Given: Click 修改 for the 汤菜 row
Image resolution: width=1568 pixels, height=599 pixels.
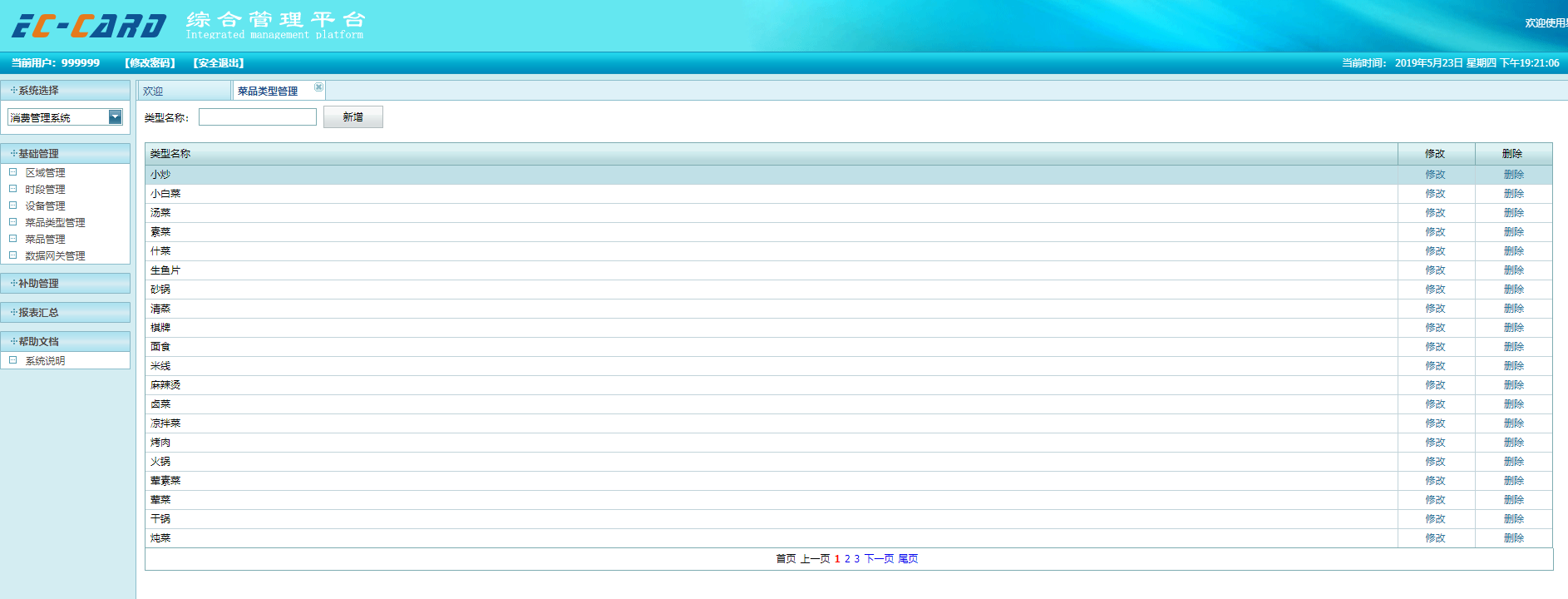Looking at the screenshot, I should (x=1436, y=213).
